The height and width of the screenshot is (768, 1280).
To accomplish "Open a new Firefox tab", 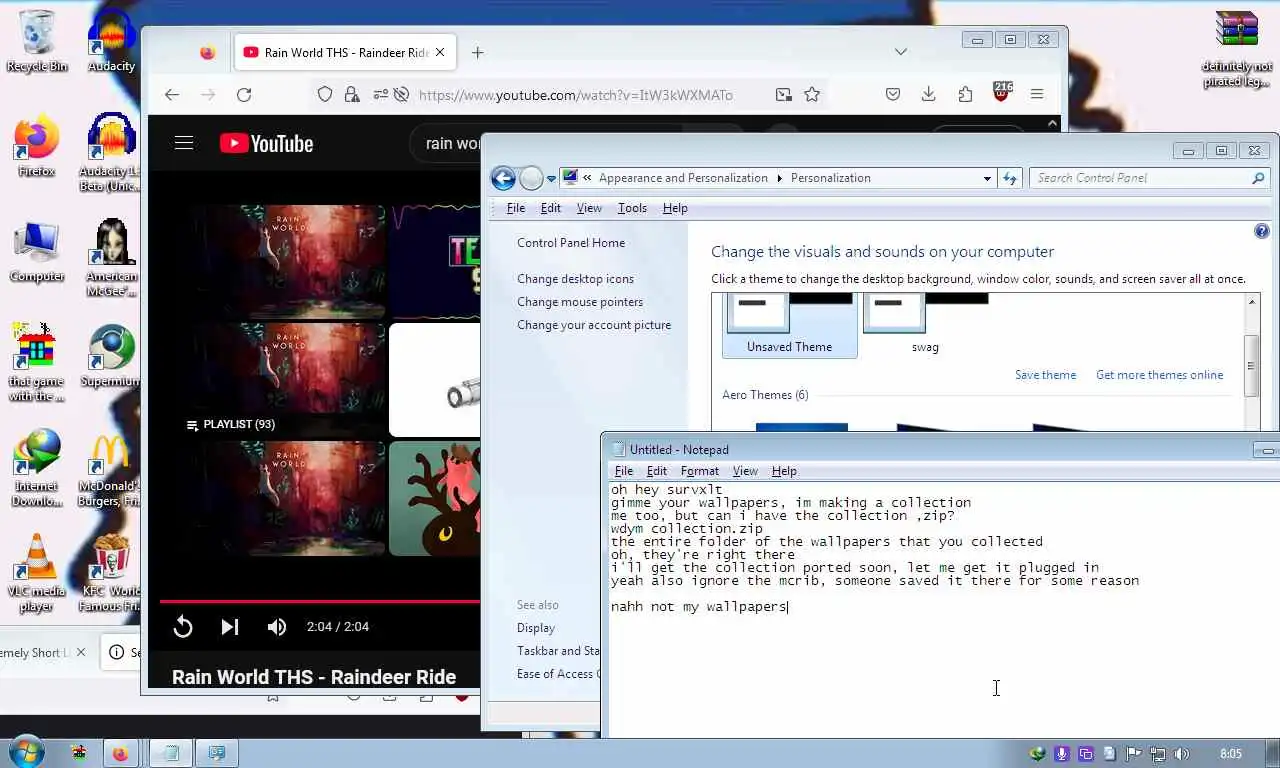I will [x=477, y=53].
